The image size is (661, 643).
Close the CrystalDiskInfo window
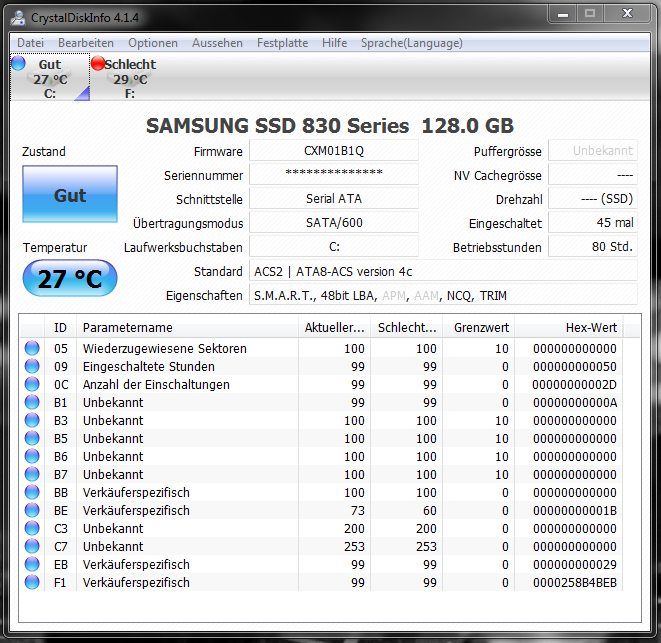tap(627, 14)
